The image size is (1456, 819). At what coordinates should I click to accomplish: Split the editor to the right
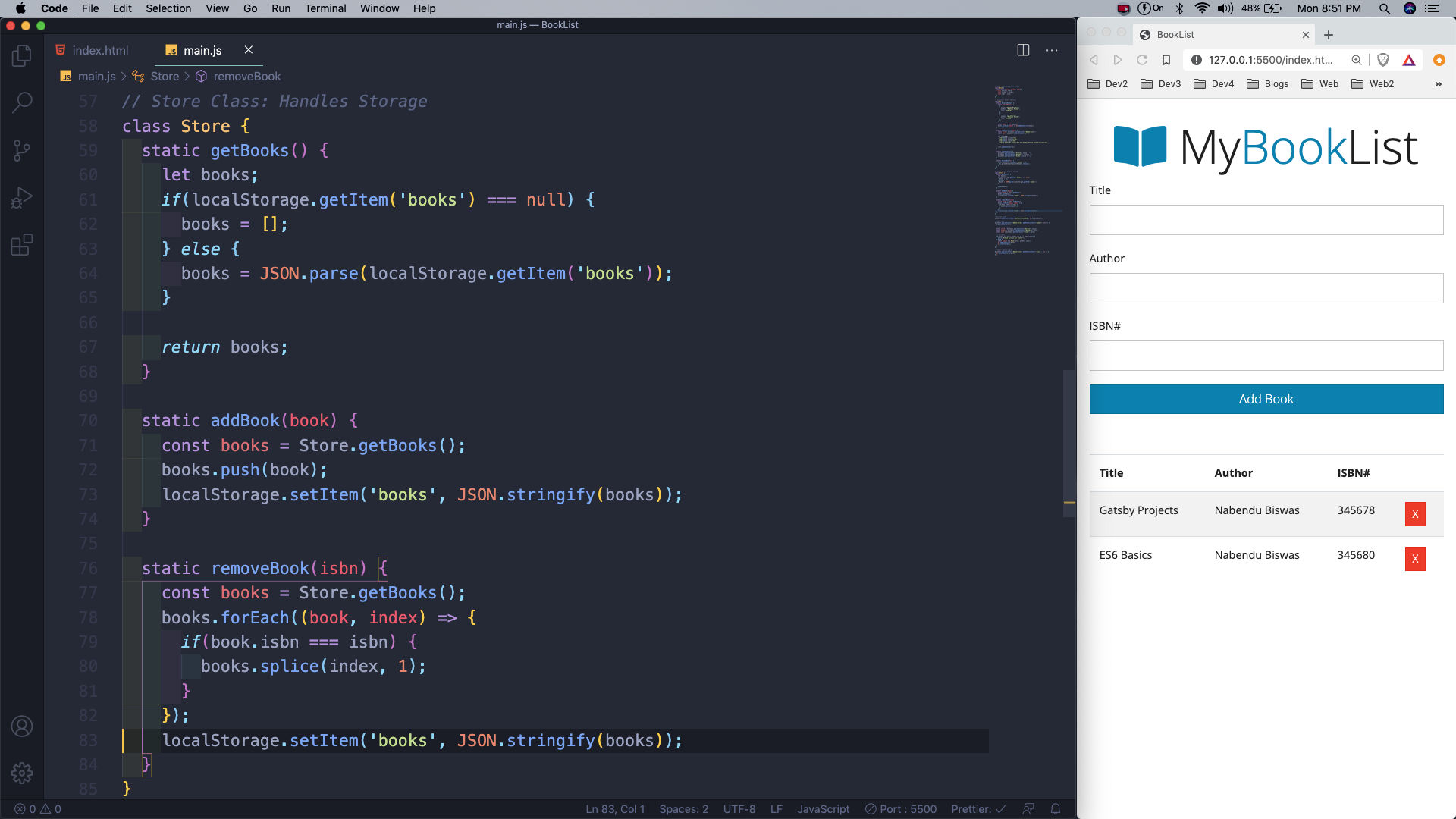[x=1023, y=50]
